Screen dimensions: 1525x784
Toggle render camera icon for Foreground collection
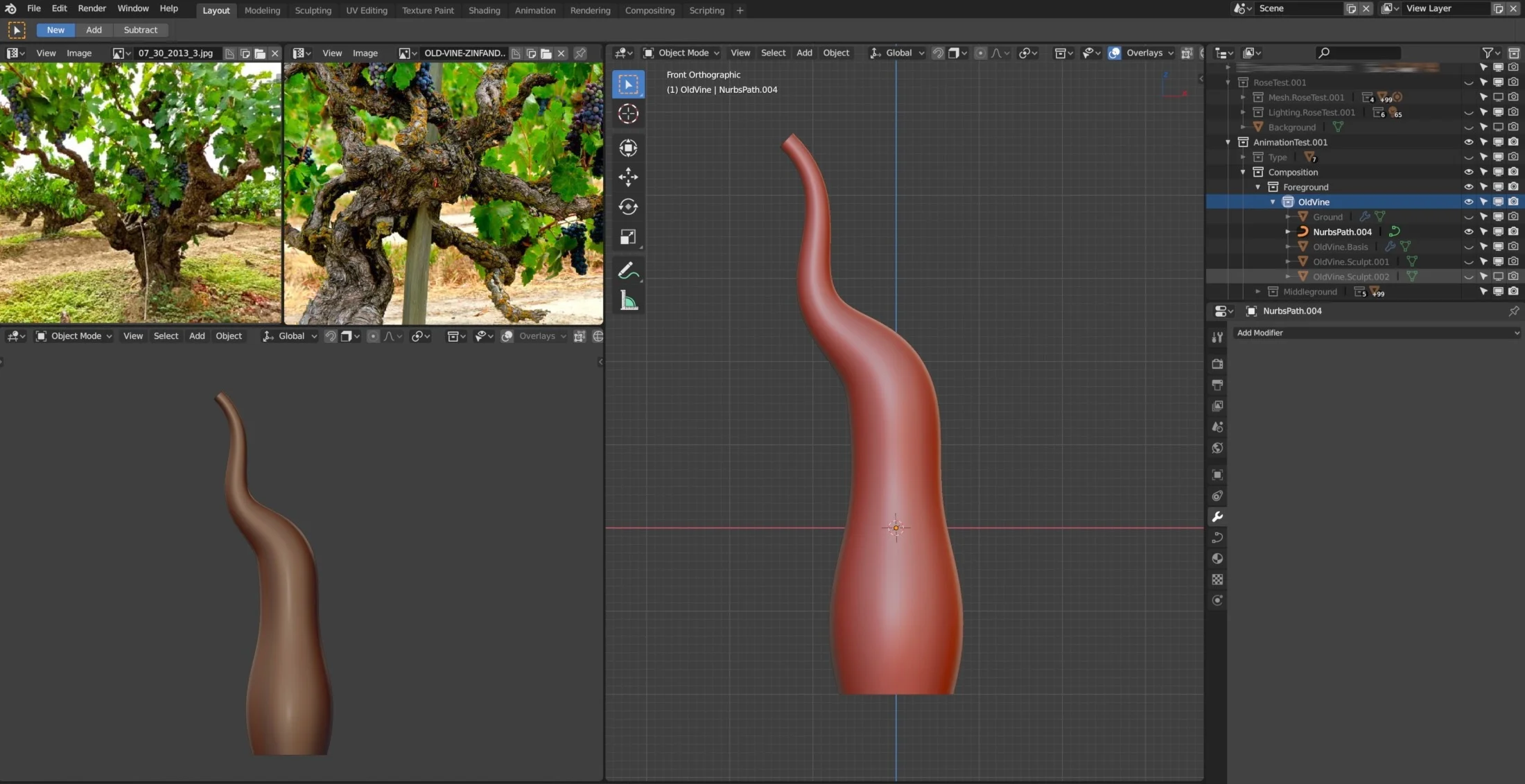pos(1513,187)
